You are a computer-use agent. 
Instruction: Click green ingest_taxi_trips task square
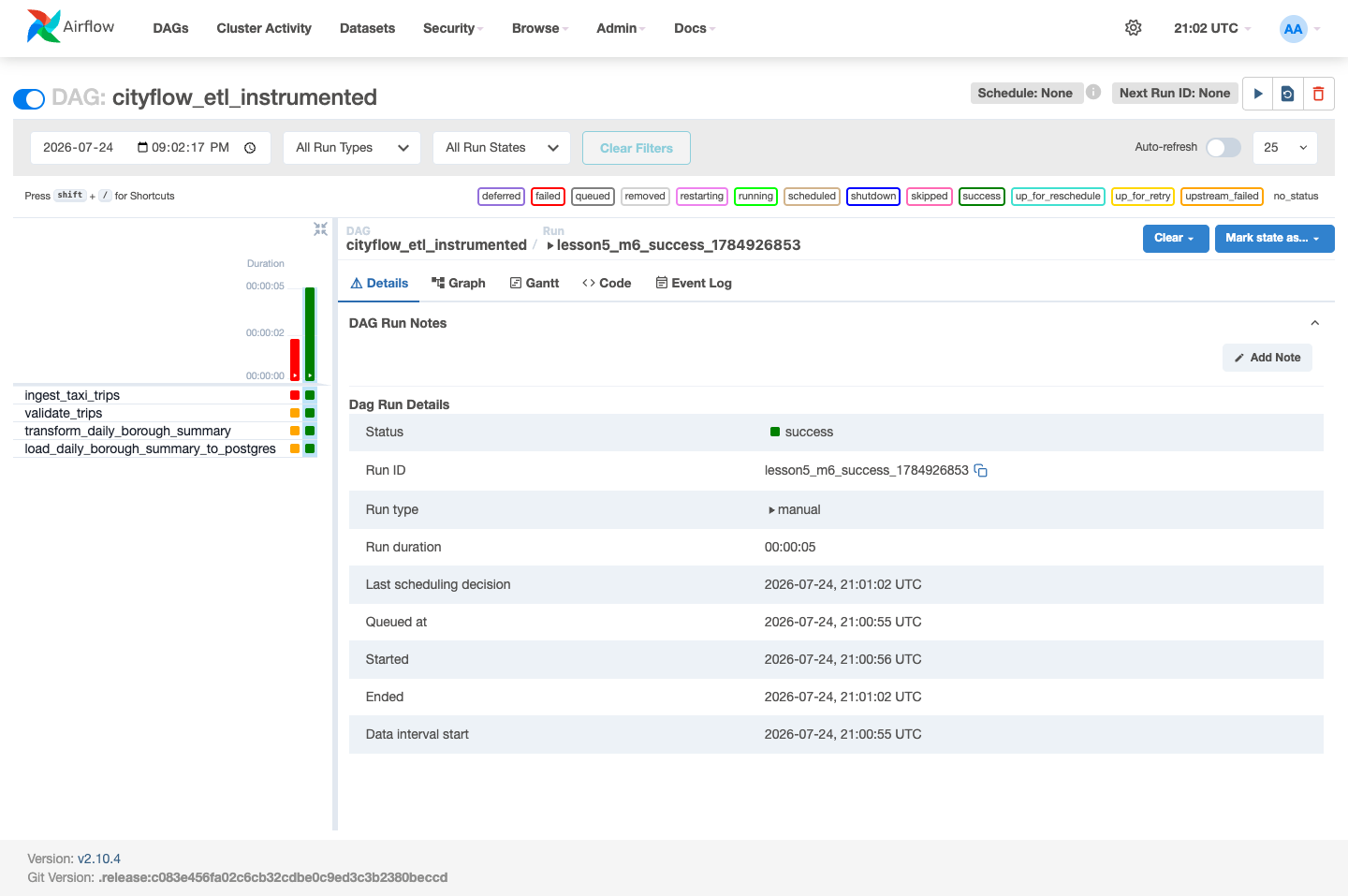[310, 395]
